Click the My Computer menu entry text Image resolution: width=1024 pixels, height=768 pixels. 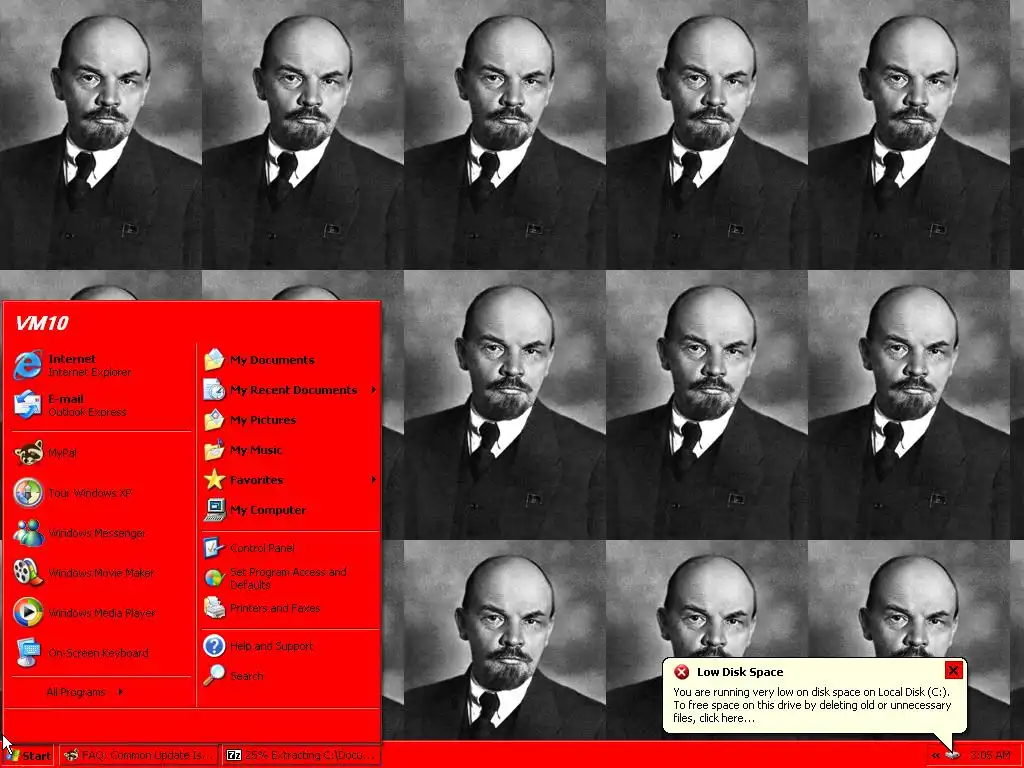pyautogui.click(x=268, y=510)
